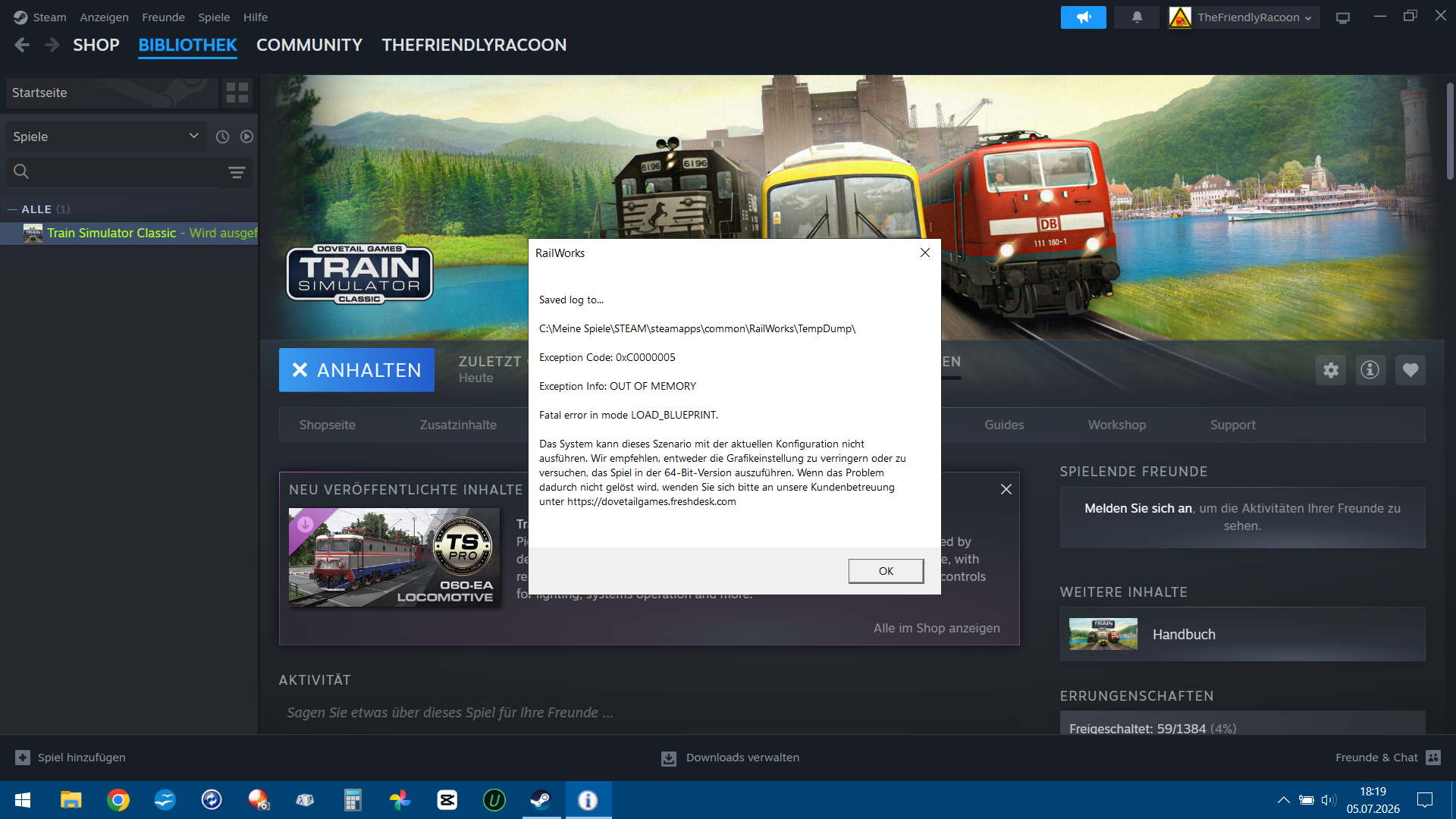The height and width of the screenshot is (819, 1456).
Task: Open the blue info app on taskbar
Action: coord(588,800)
